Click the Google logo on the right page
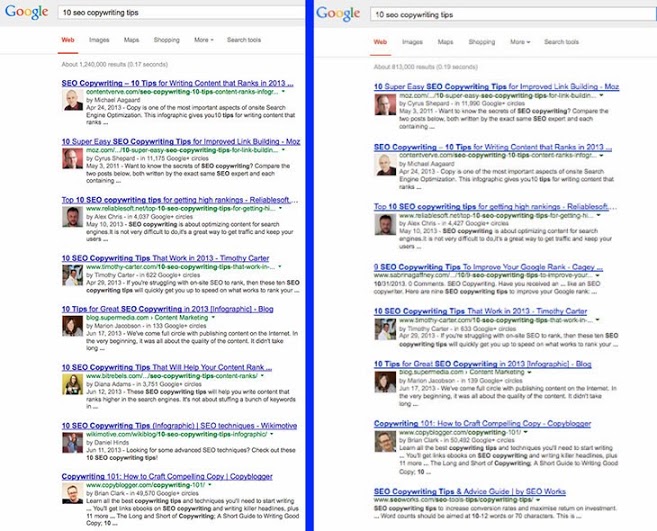Screen dimensions: 657x531 (x=337, y=13)
